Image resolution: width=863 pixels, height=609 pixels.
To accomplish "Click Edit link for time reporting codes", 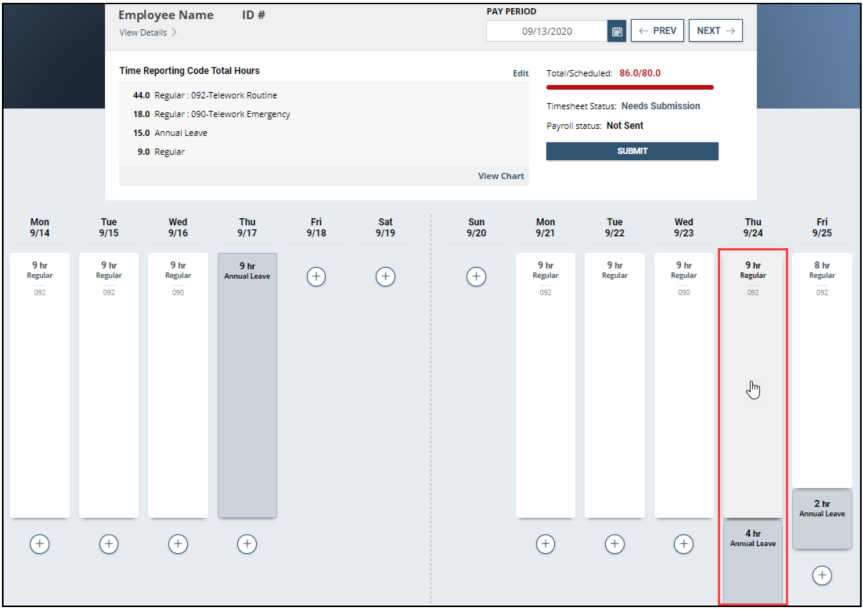I will coord(520,74).
